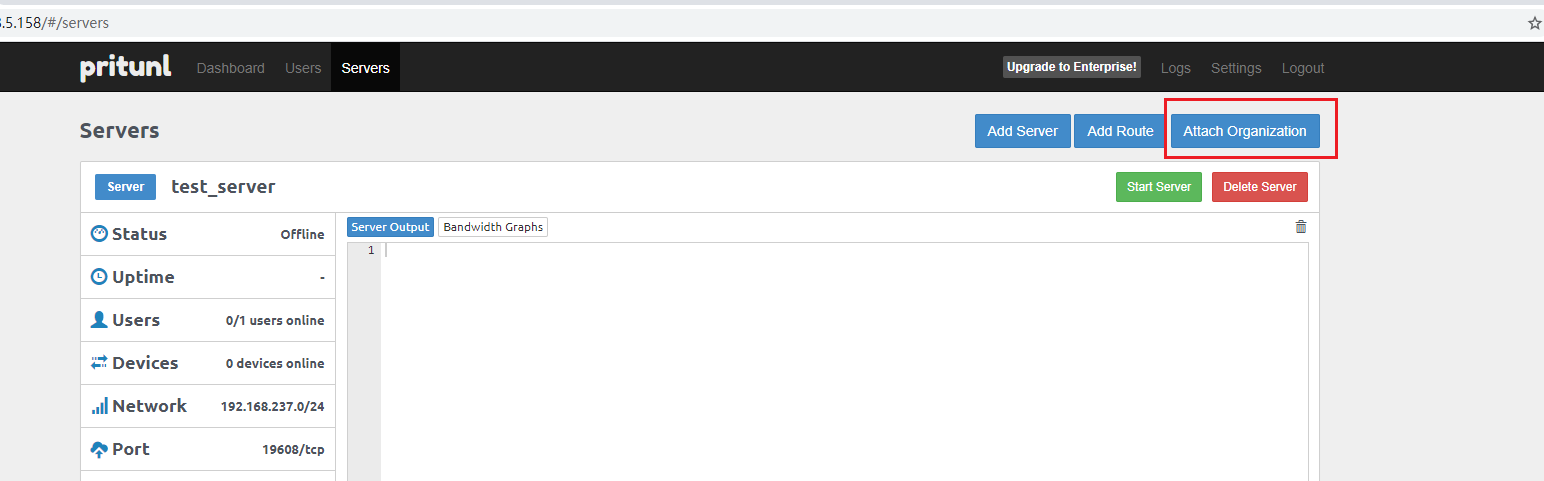Click the Uptime clock icon
This screenshot has width=1544, height=481.
click(x=99, y=277)
